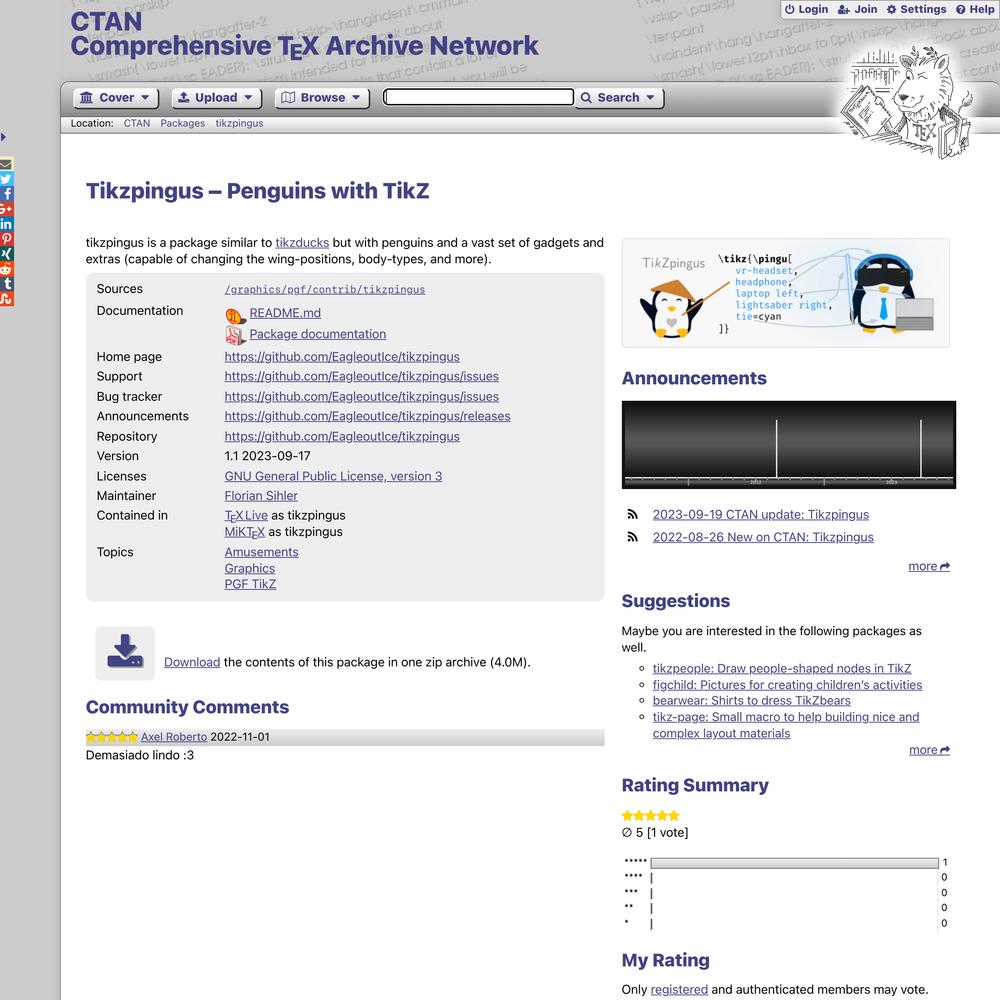Go to Packages in the breadcrumb
The width and height of the screenshot is (1000, 1000).
(182, 123)
